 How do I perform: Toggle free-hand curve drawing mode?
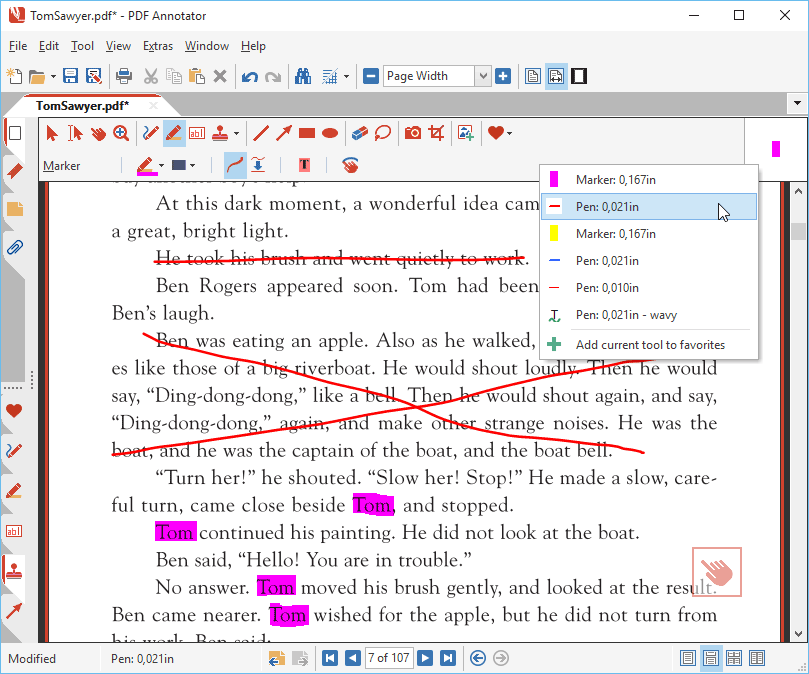click(x=235, y=166)
